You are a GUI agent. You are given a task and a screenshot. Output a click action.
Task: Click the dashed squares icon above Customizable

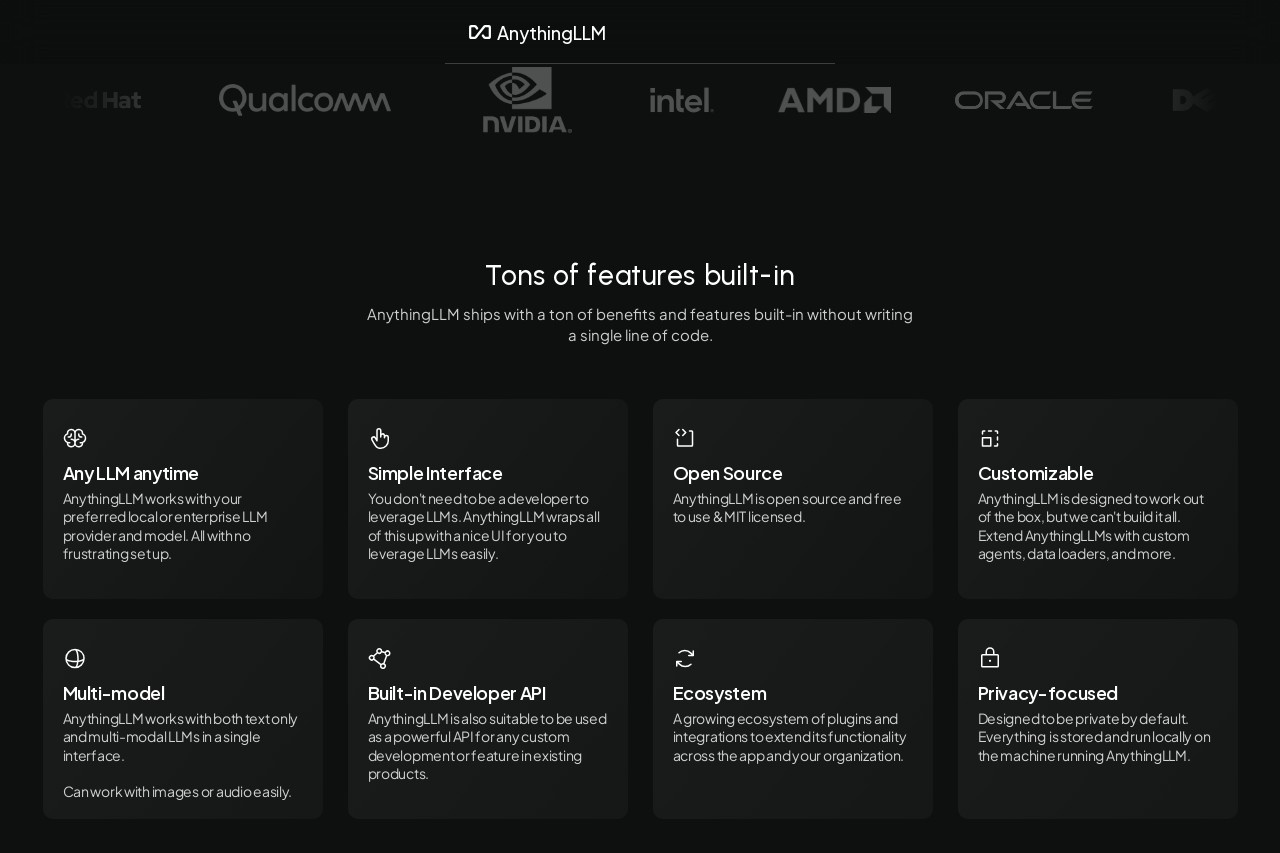click(990, 438)
